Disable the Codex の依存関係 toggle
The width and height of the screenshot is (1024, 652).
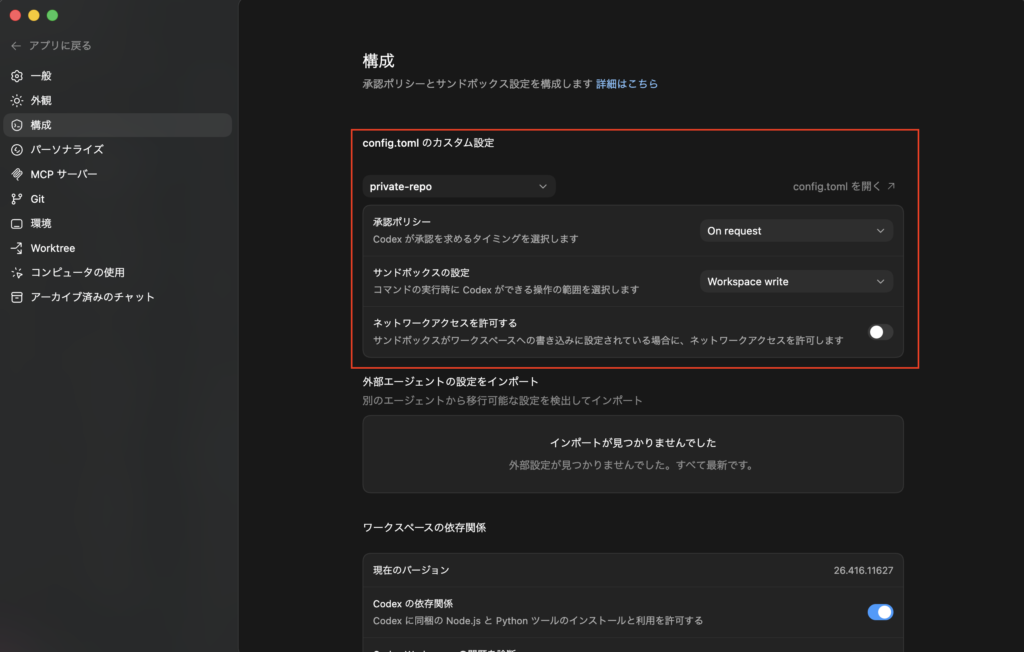(x=880, y=612)
